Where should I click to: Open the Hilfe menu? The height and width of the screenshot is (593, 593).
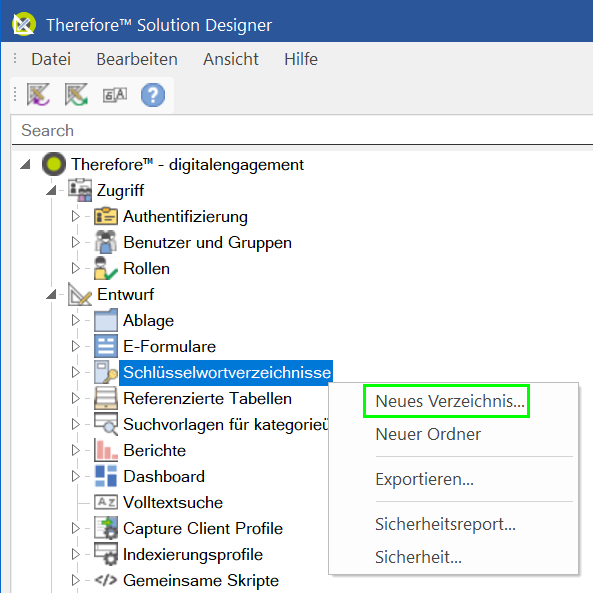[301, 59]
